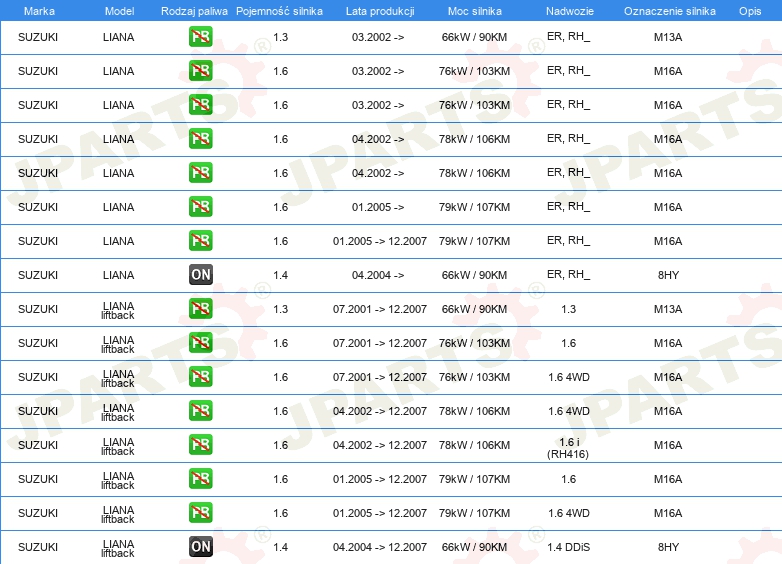Click the Lata produkcji column header
This screenshot has width=782, height=564.
click(x=380, y=11)
